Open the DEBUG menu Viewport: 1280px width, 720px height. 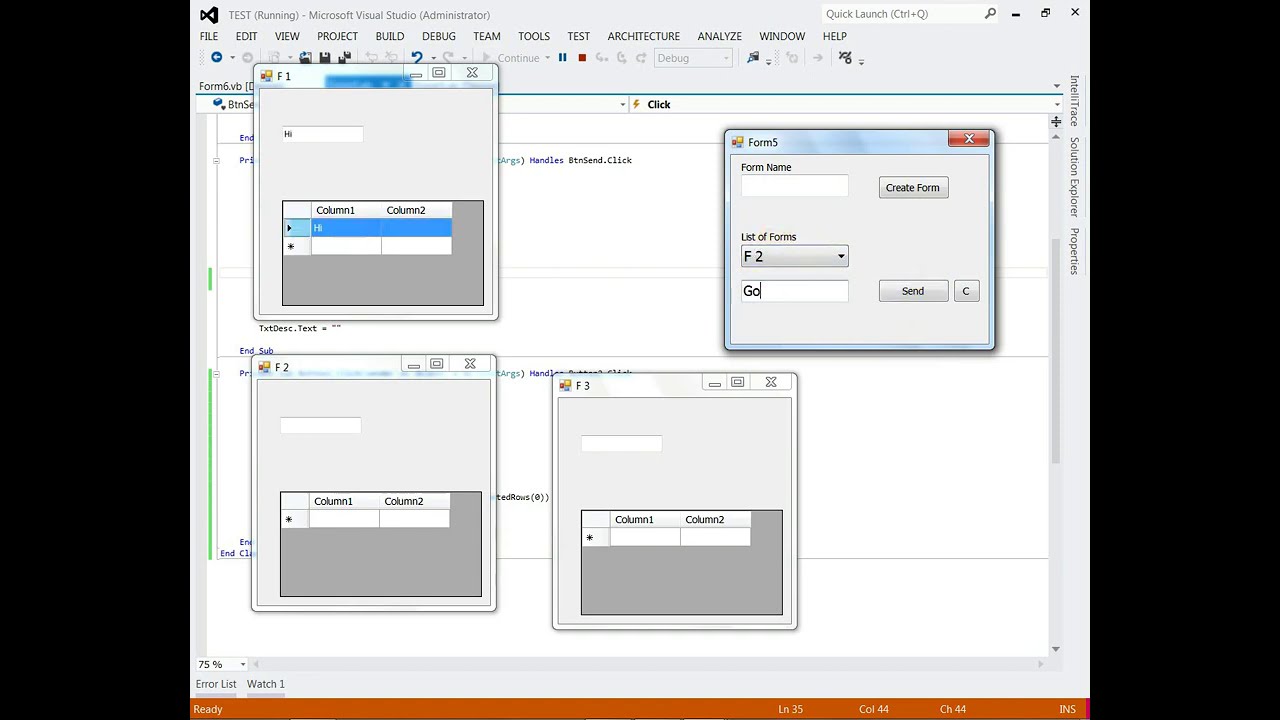point(439,36)
